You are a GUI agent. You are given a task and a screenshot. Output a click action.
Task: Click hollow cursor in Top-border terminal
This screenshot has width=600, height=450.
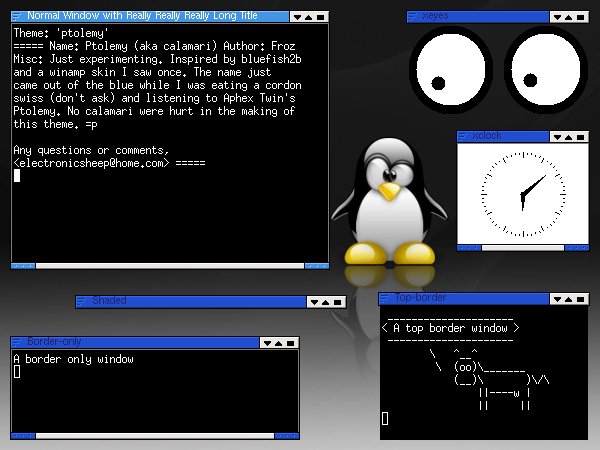pyautogui.click(x=385, y=419)
